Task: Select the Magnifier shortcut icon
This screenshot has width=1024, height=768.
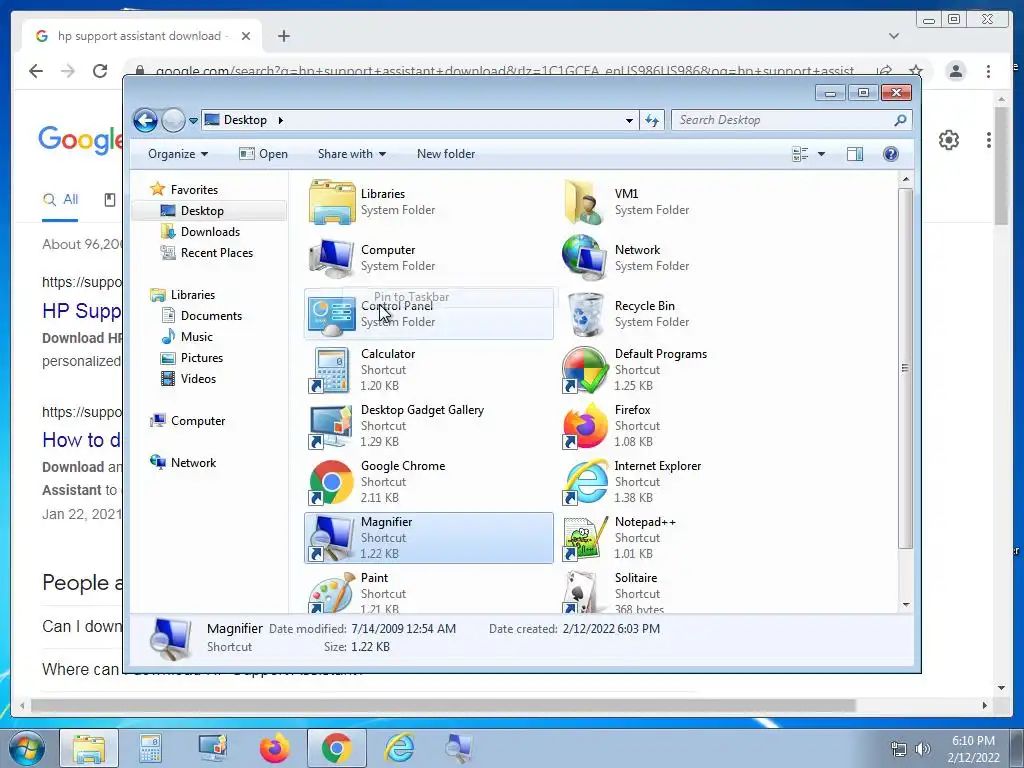Action: [x=332, y=539]
